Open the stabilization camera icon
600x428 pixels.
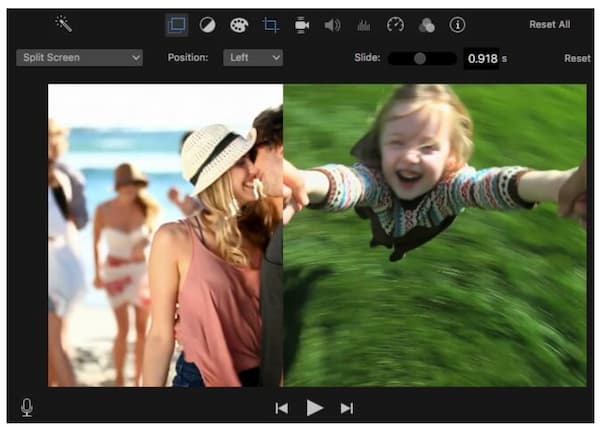coord(302,25)
